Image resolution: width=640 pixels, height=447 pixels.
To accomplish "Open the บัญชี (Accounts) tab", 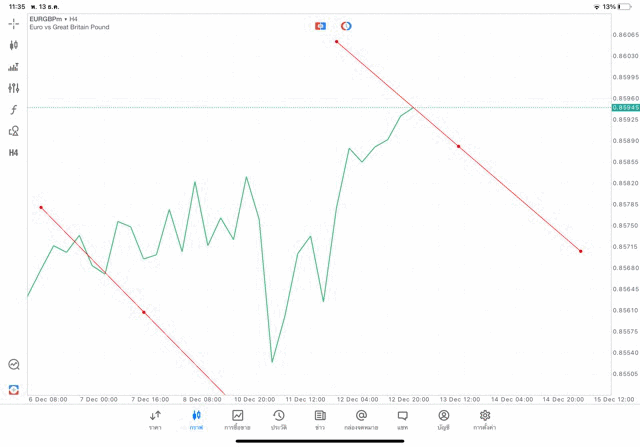I will point(443,419).
